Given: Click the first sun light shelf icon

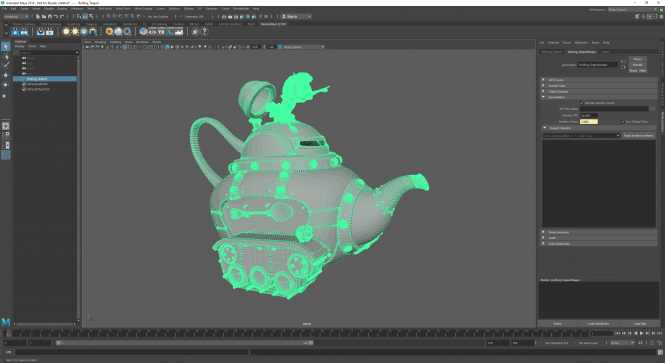Looking at the screenshot, I should point(66,31).
